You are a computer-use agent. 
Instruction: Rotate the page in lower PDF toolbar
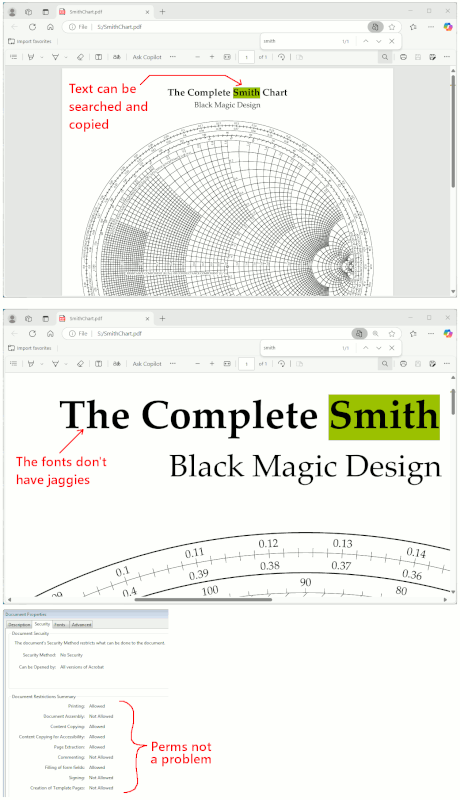click(x=282, y=364)
